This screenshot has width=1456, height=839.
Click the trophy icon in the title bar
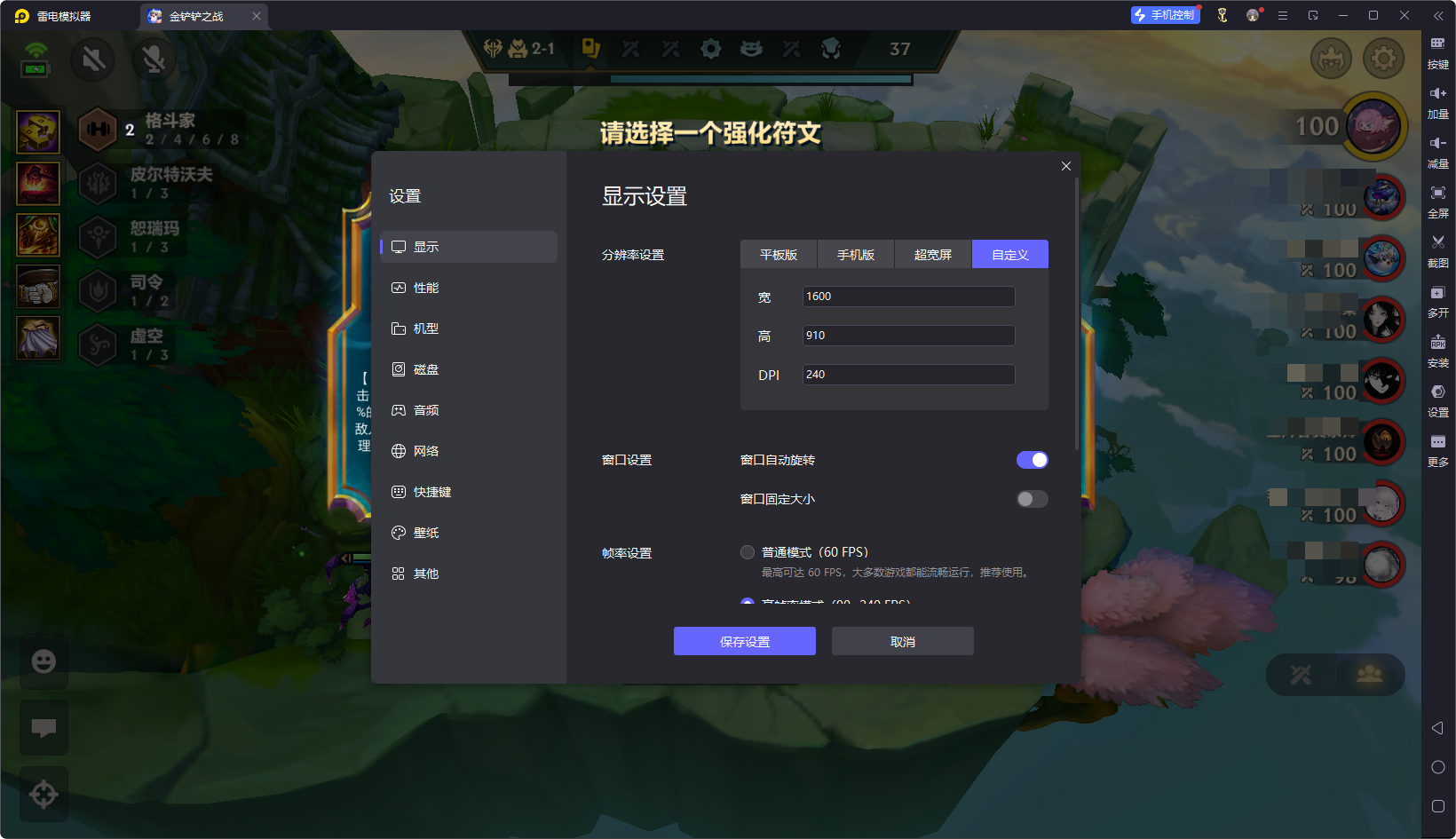click(1223, 15)
